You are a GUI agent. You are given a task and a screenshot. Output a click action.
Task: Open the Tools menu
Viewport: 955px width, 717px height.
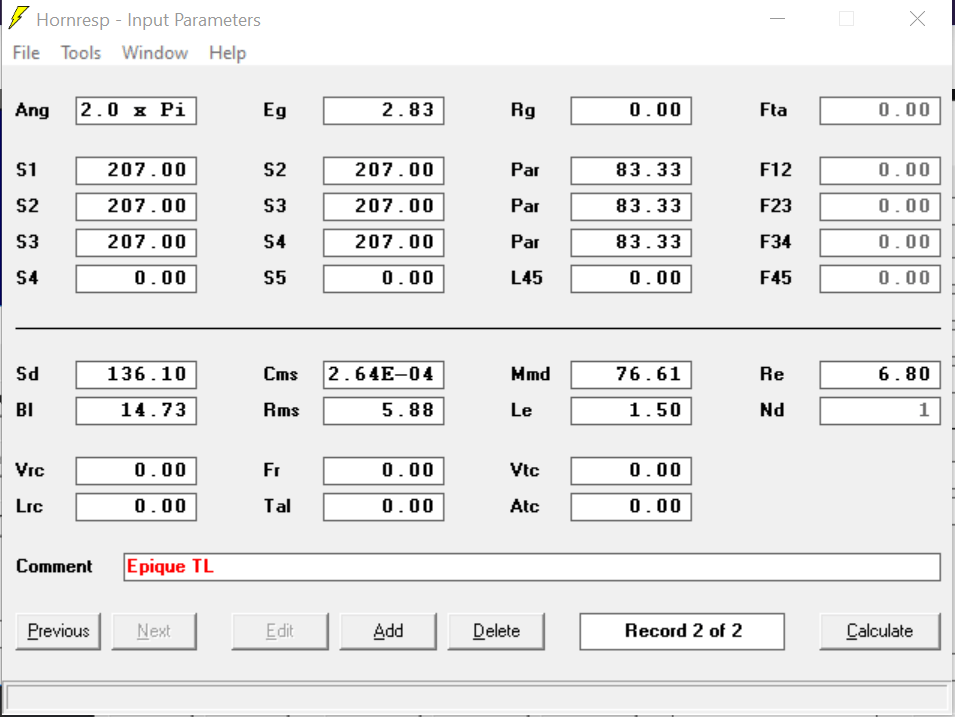80,53
